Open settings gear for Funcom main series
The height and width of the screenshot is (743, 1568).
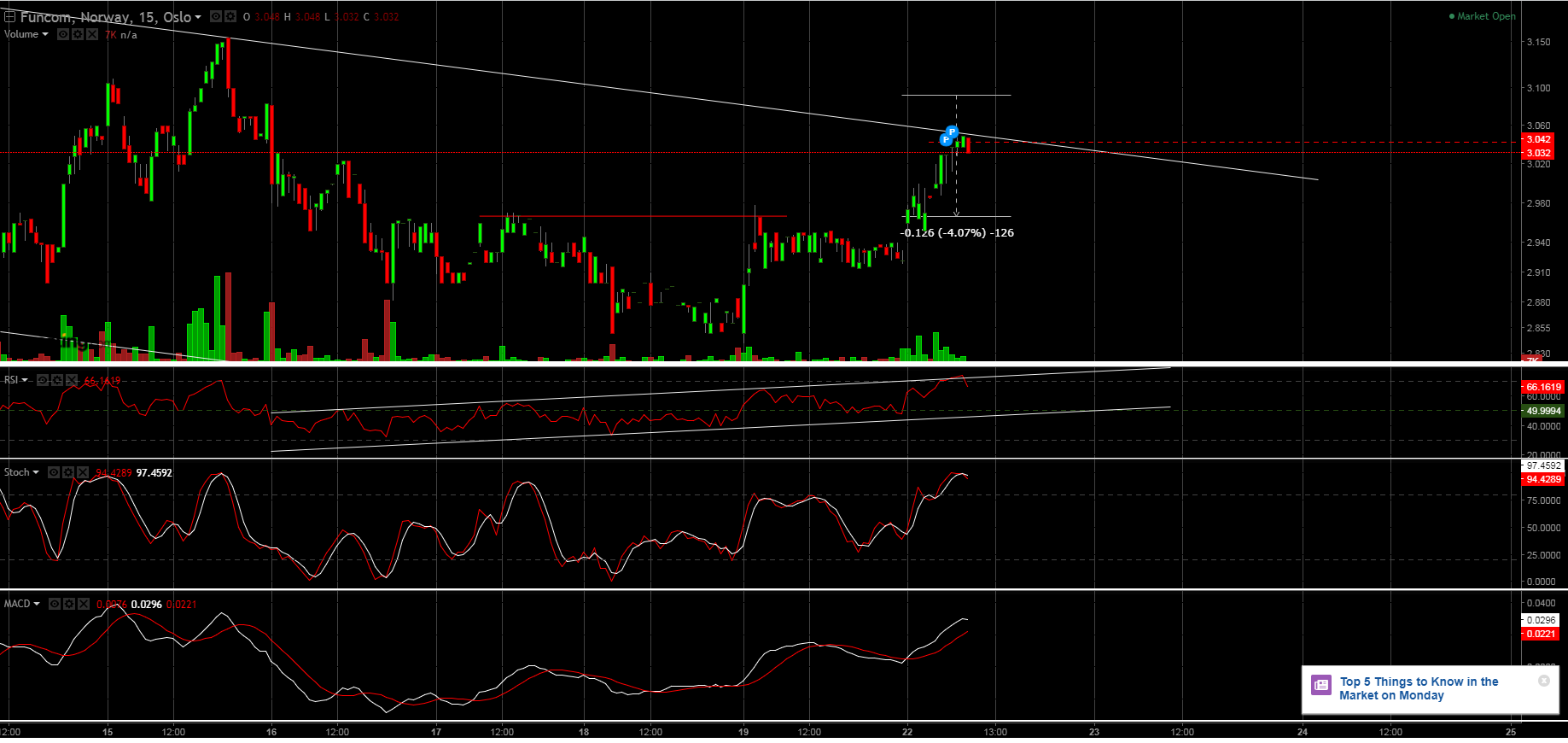click(x=230, y=16)
